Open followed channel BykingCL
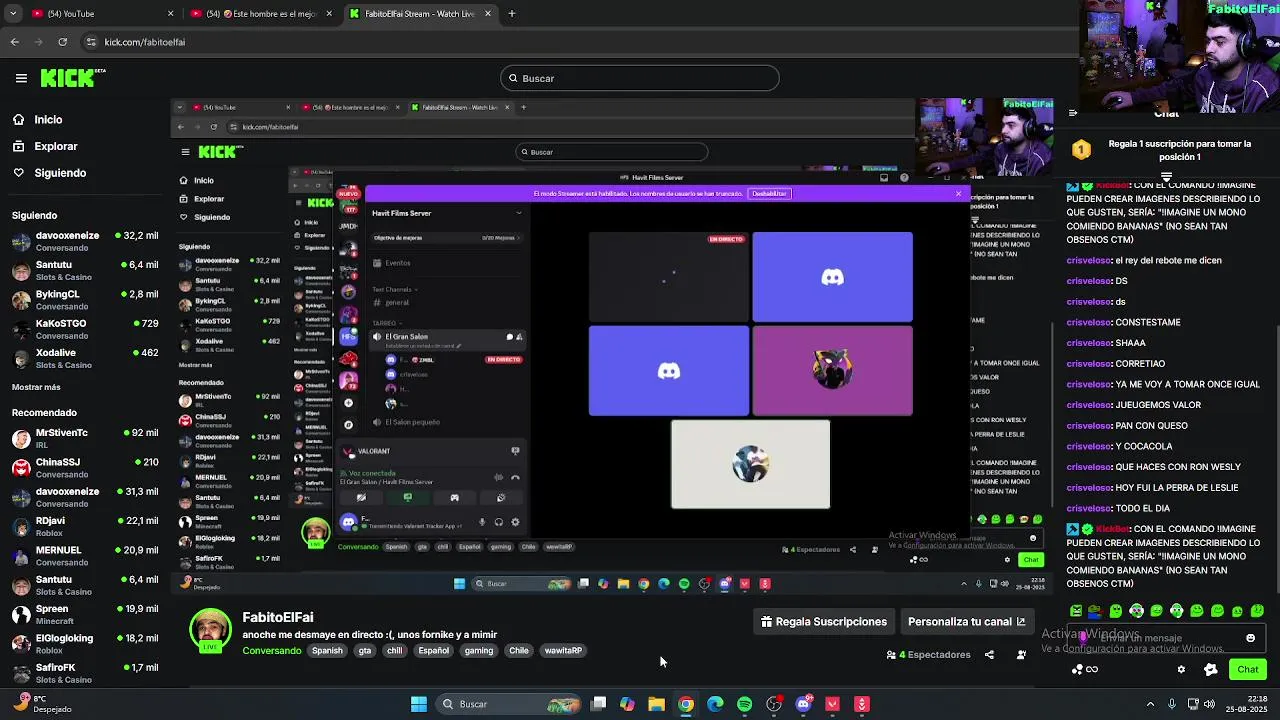Viewport: 1280px width, 720px height. click(x=85, y=300)
